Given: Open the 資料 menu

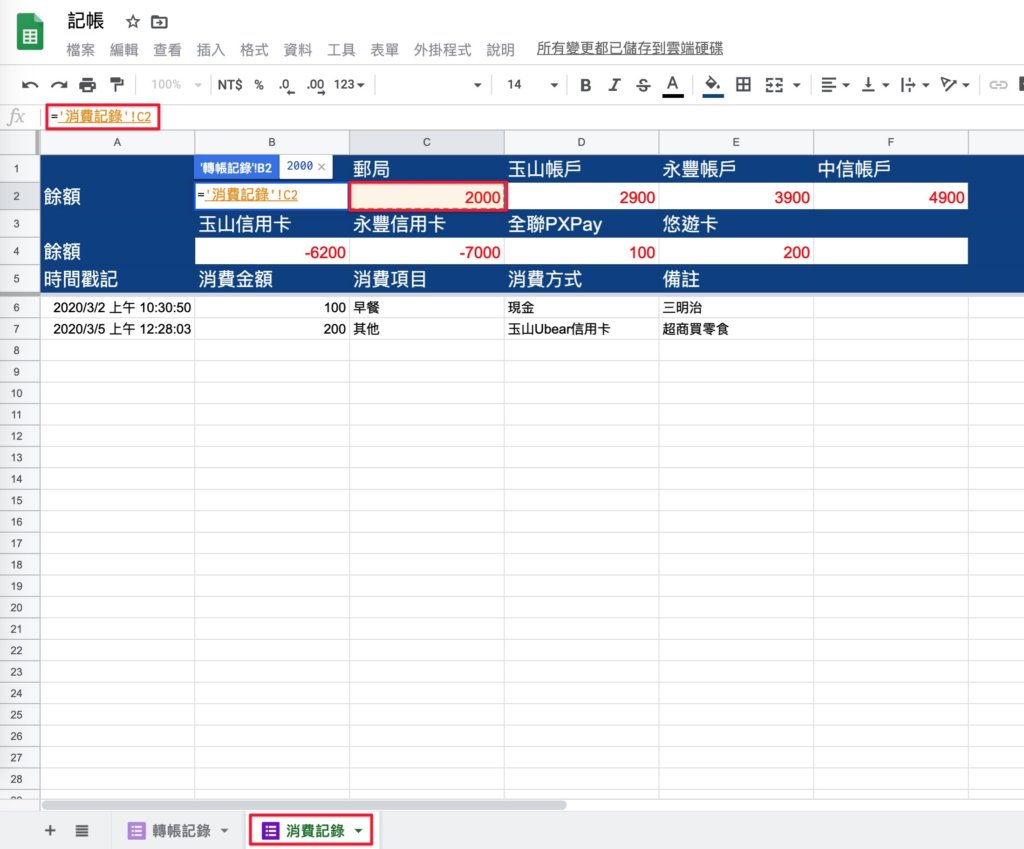Looking at the screenshot, I should tap(298, 50).
